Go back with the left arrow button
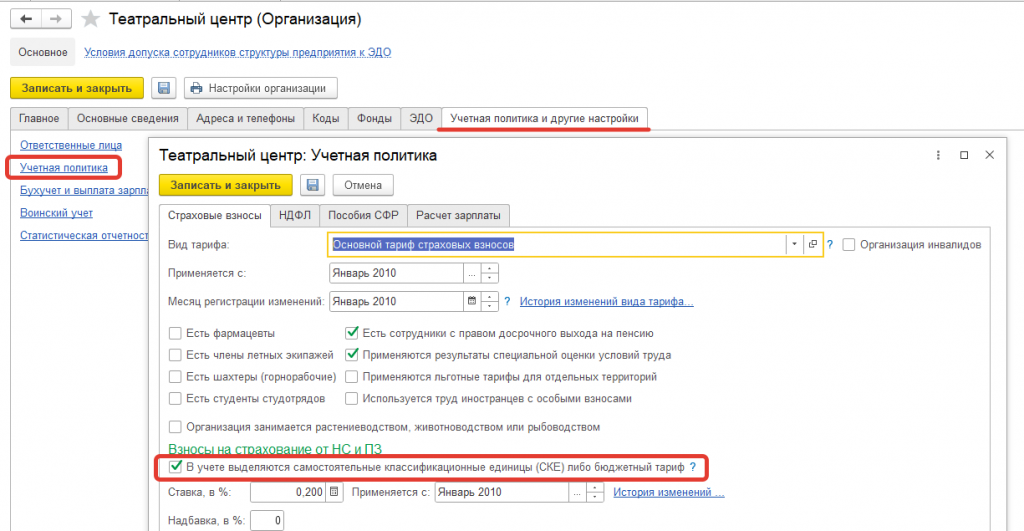Image resolution: width=1024 pixels, height=531 pixels. [25, 19]
